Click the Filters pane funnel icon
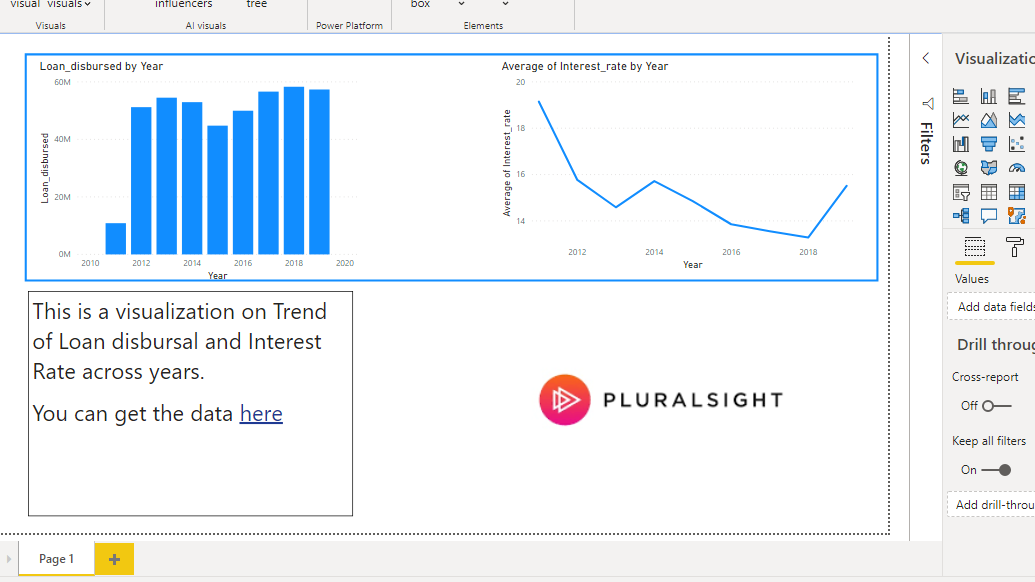The image size is (1035, 582). pos(927,104)
